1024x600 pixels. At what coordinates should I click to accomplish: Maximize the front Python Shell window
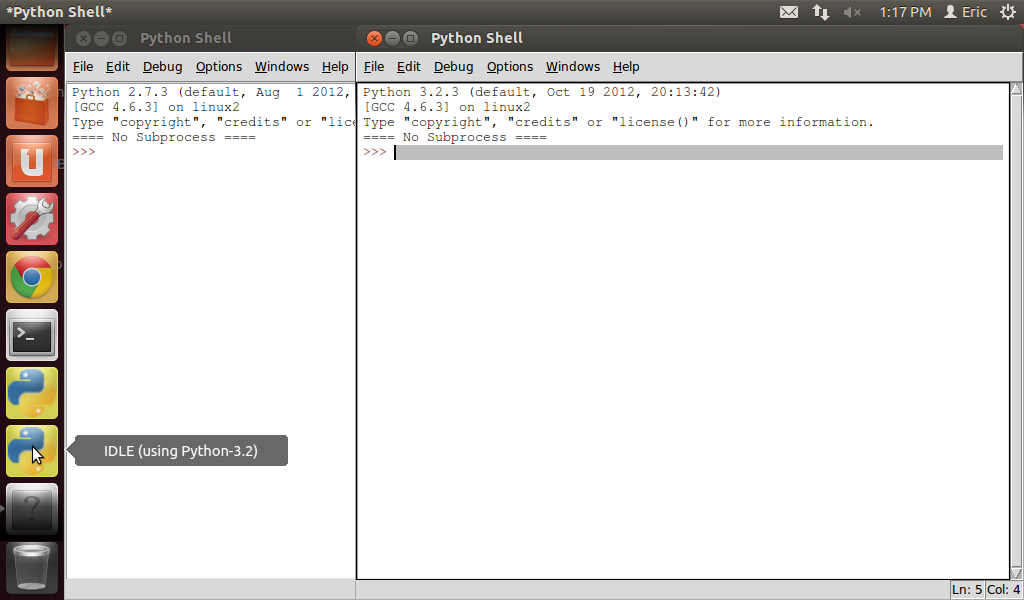click(x=410, y=39)
